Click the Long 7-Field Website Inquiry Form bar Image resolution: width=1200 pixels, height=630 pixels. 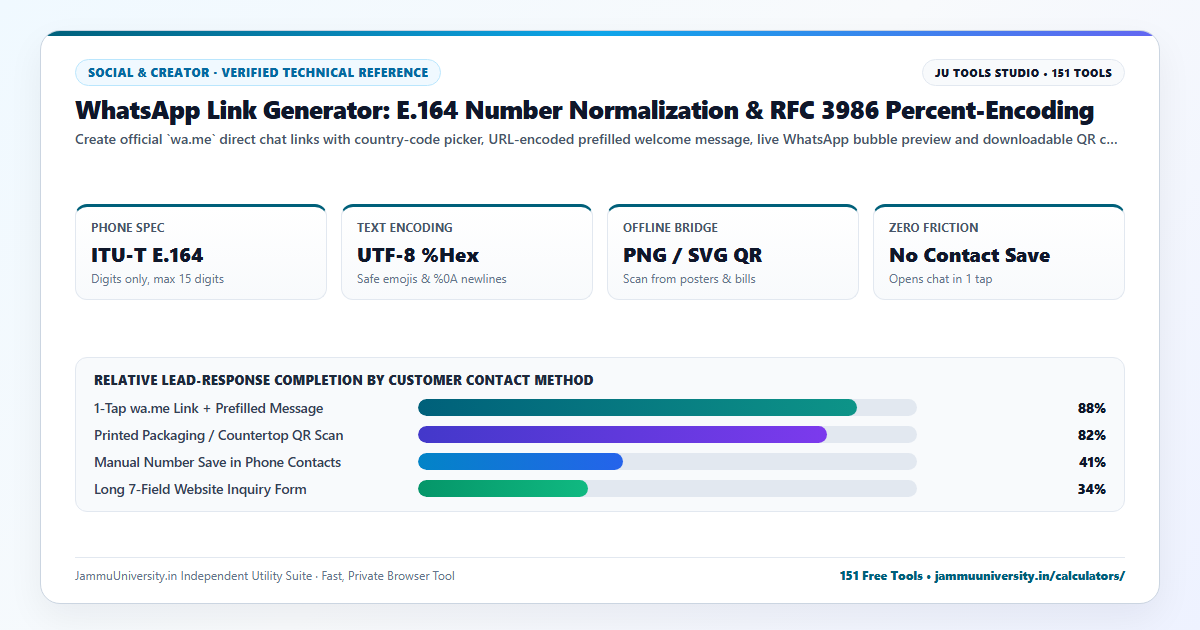[667, 489]
